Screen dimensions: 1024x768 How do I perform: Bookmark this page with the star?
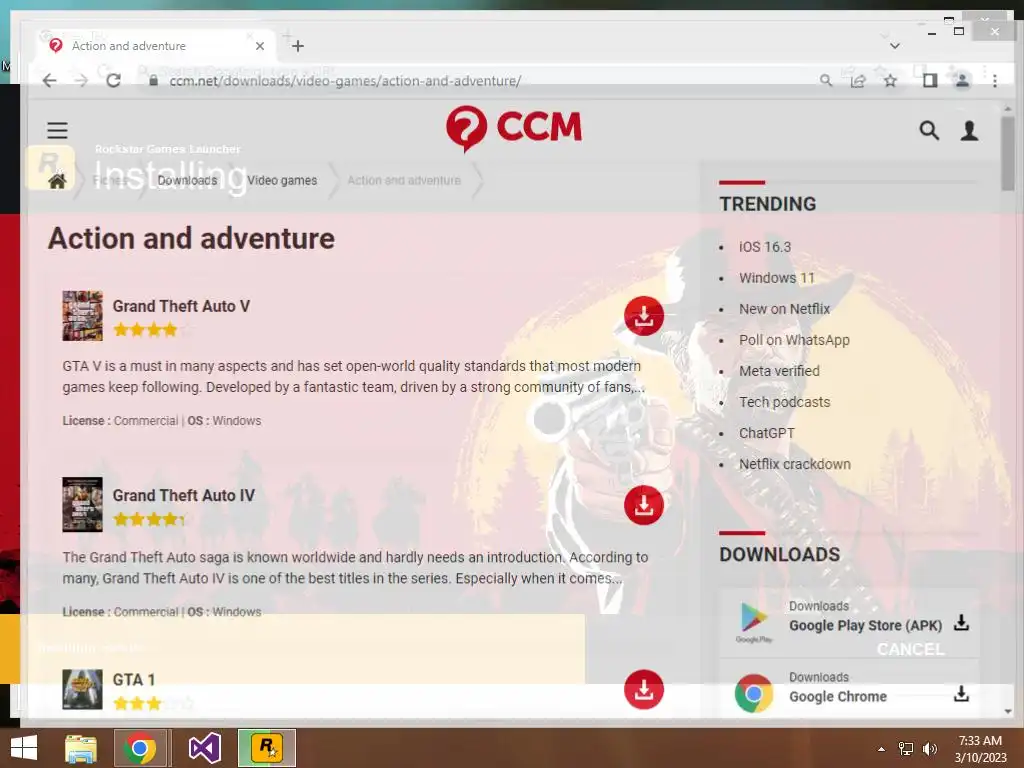tap(890, 80)
